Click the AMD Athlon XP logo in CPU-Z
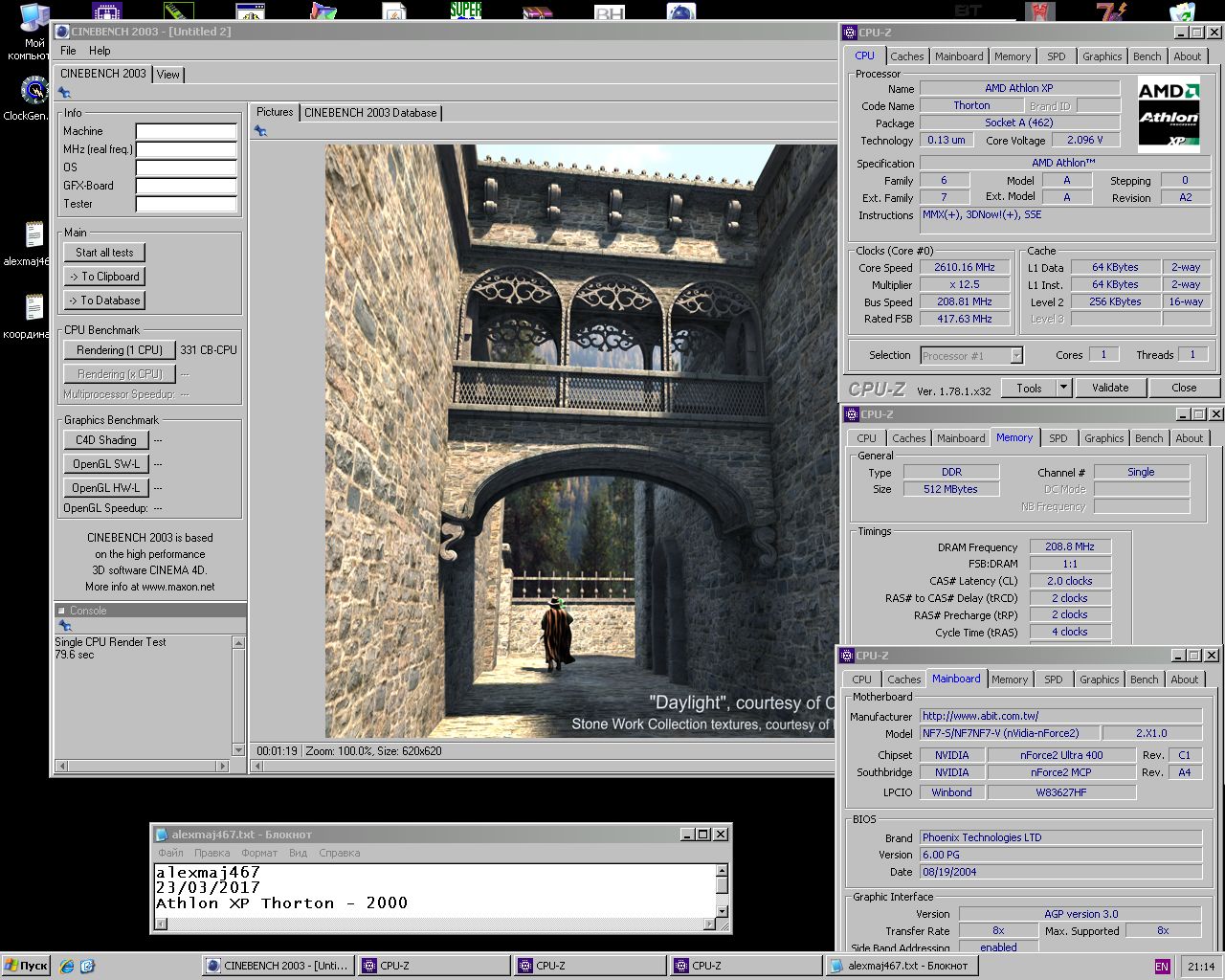Image resolution: width=1225 pixels, height=980 pixels. pos(1169,115)
